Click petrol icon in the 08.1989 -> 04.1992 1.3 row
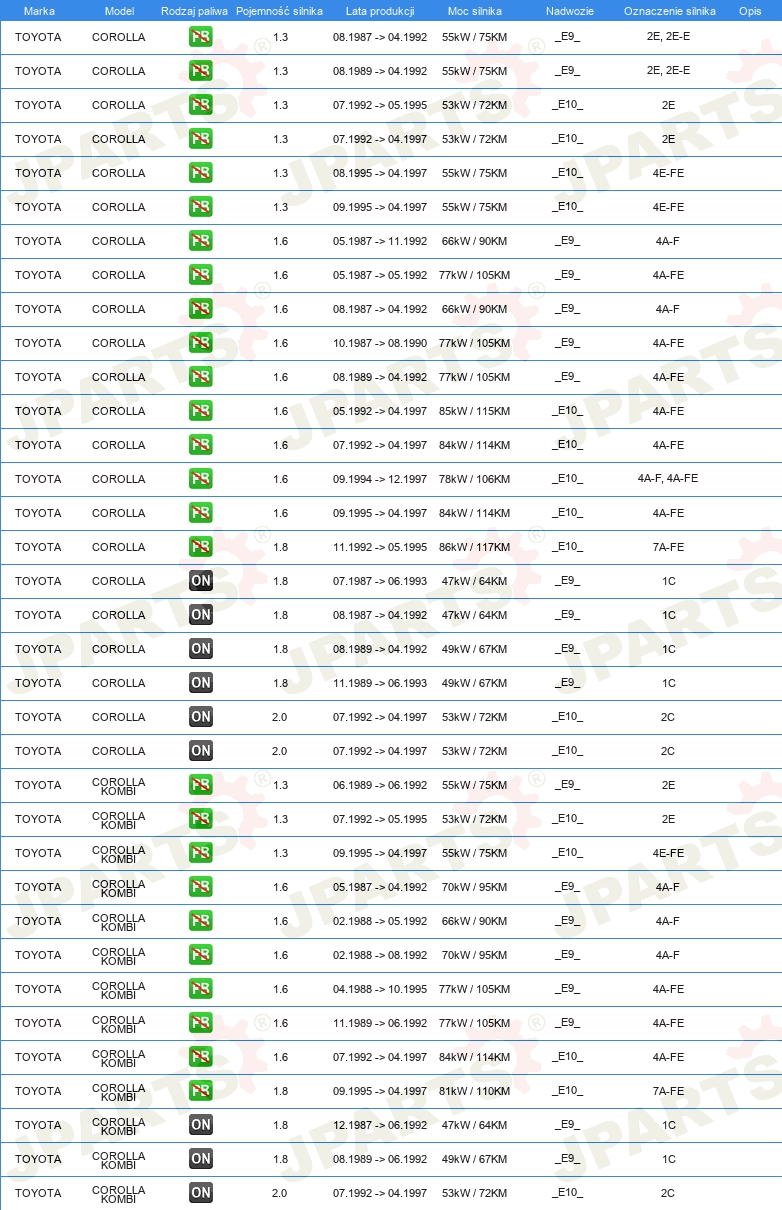Image resolution: width=782 pixels, height=1210 pixels. [201, 71]
